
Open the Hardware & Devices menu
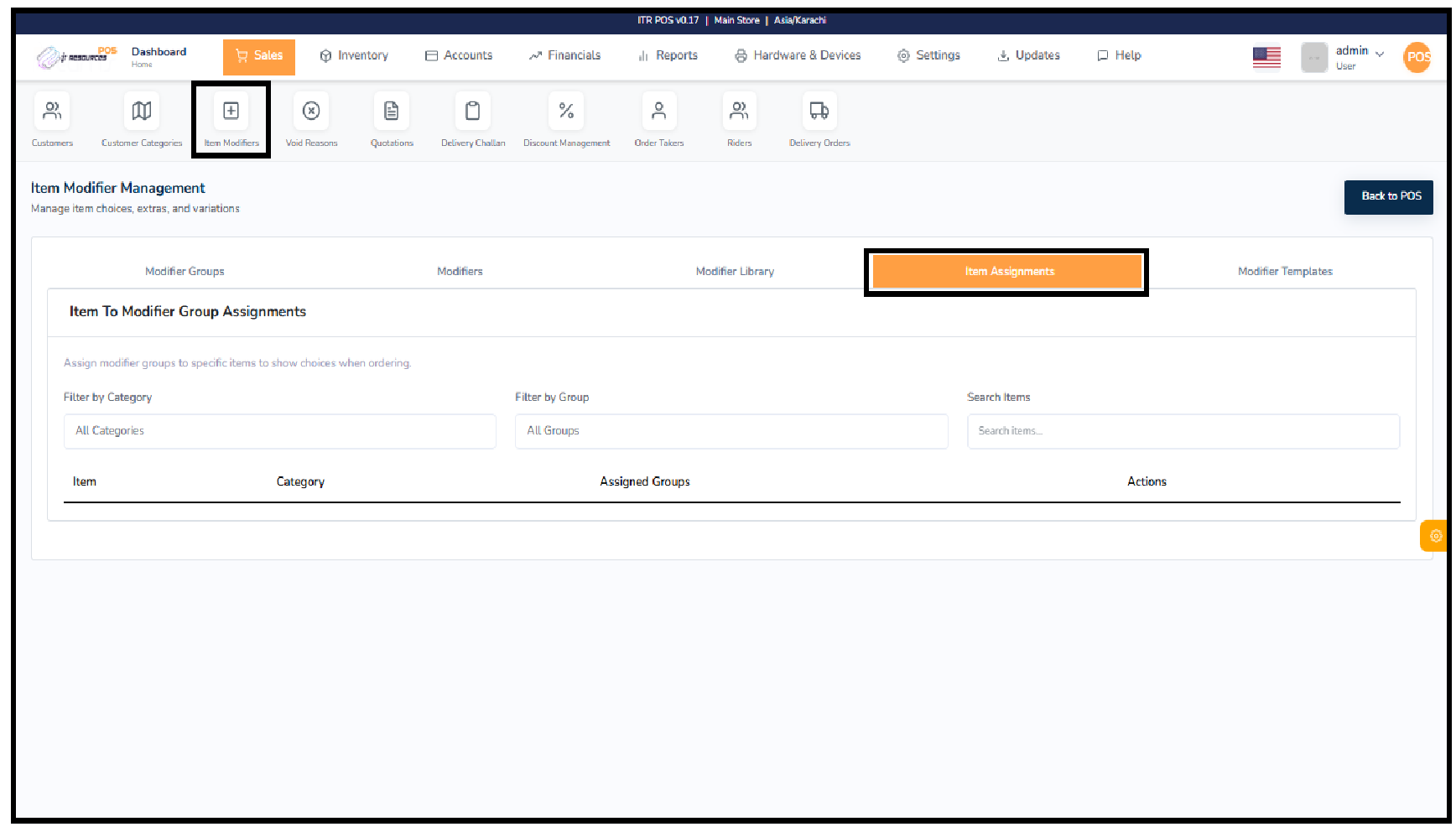798,56
